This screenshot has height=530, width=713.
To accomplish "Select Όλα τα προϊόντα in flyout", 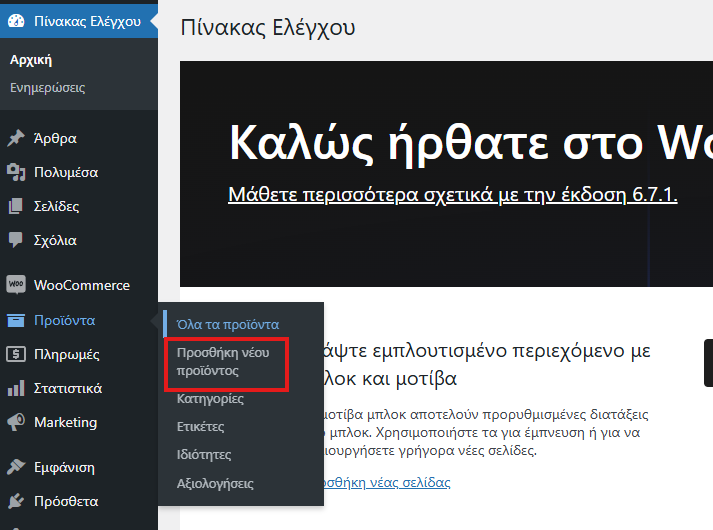I will 228,325.
